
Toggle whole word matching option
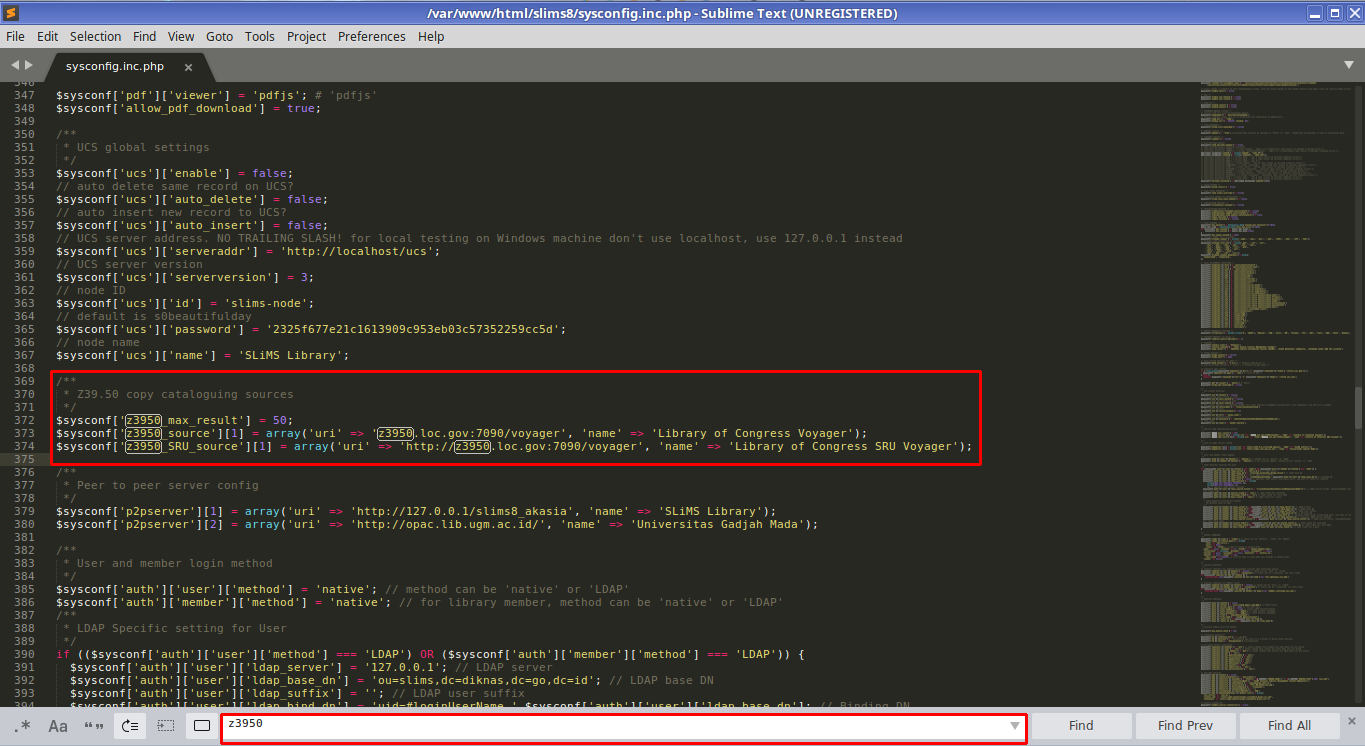94,726
